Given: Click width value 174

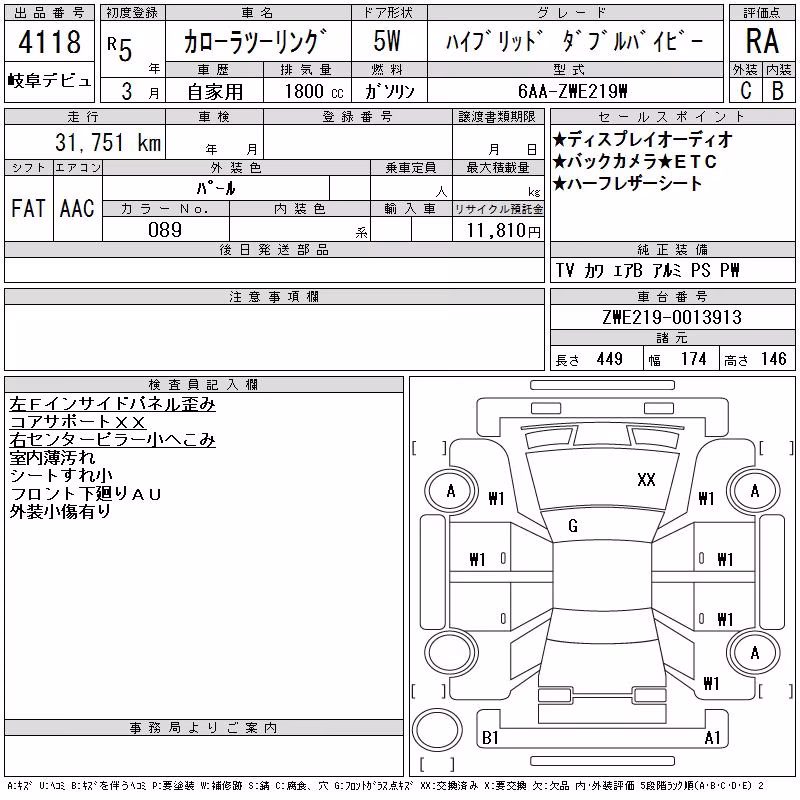Looking at the screenshot, I should (x=693, y=359).
